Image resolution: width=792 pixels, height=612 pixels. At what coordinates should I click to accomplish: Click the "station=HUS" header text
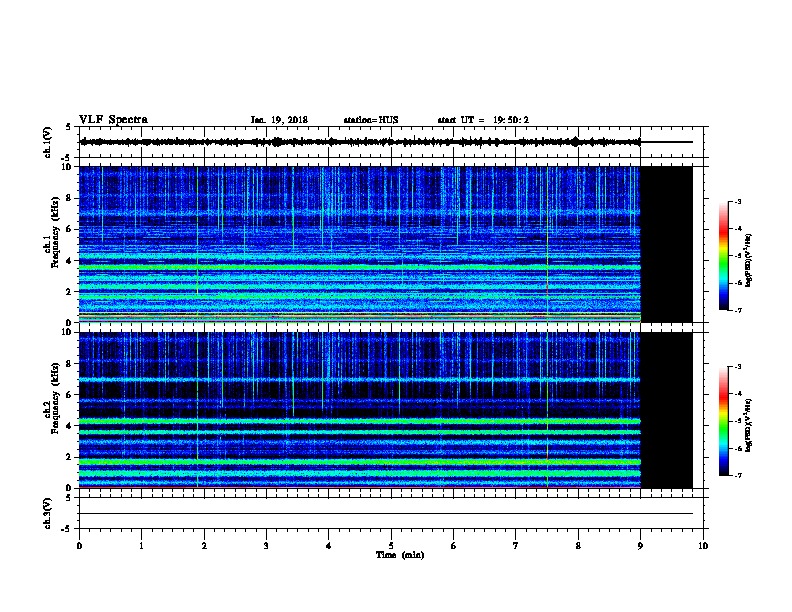[371, 120]
